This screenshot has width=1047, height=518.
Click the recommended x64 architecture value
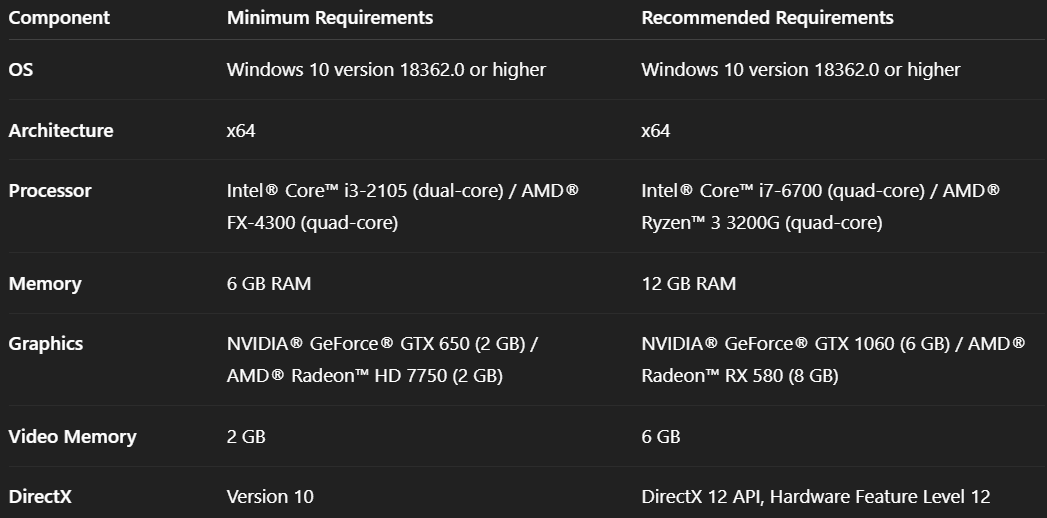(656, 131)
